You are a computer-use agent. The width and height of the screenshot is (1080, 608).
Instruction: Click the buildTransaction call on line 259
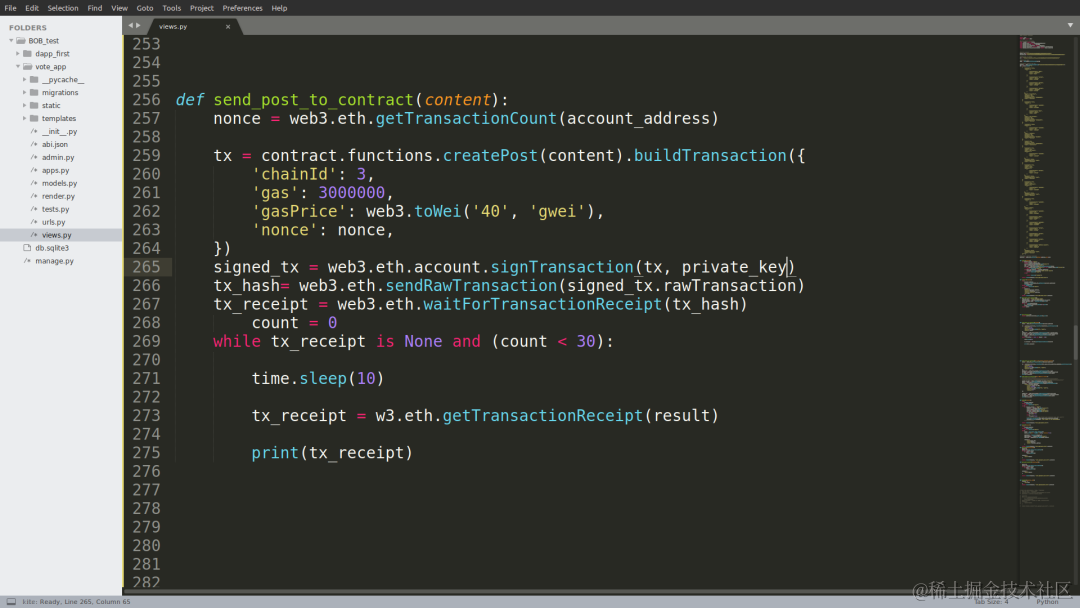click(710, 156)
